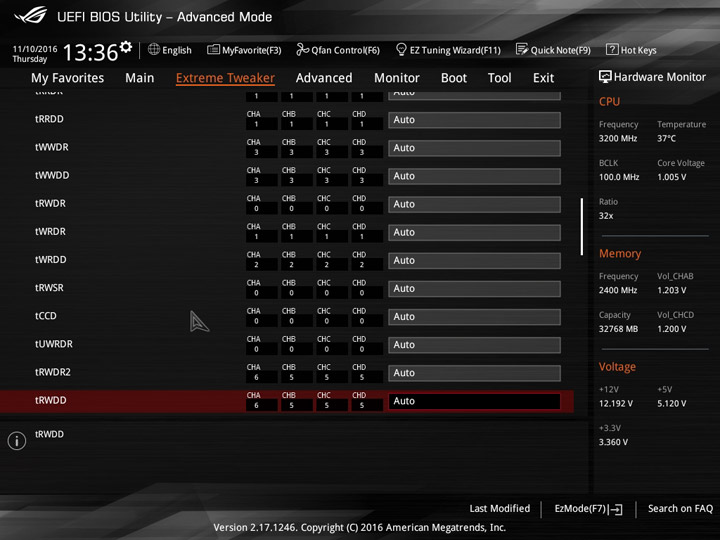
Task: Click the tUWRDR Auto input field
Action: 474,345
